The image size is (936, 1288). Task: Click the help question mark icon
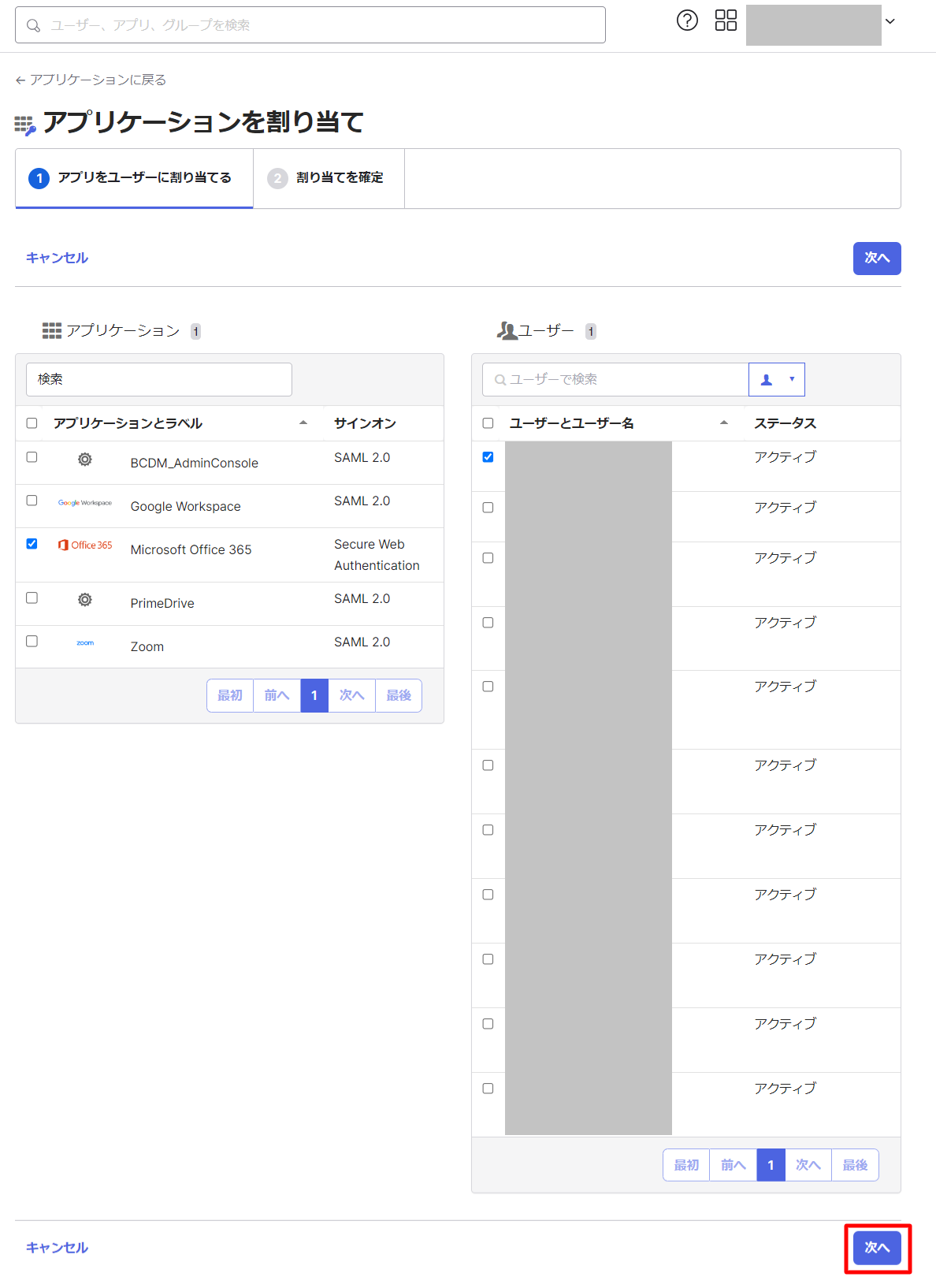[x=687, y=20]
